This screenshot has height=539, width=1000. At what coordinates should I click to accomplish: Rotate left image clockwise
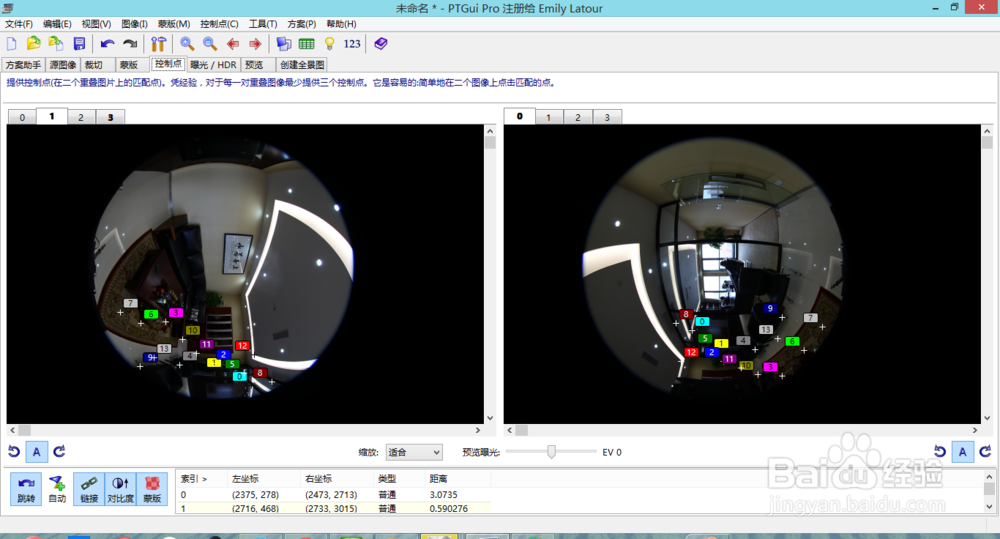point(59,452)
